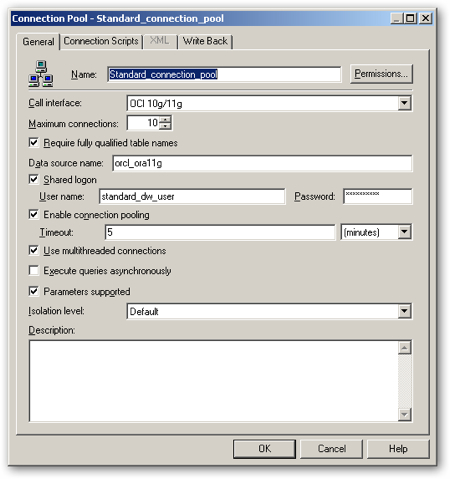Expand the Isolation level dropdown
The width and height of the screenshot is (450, 479).
click(404, 311)
